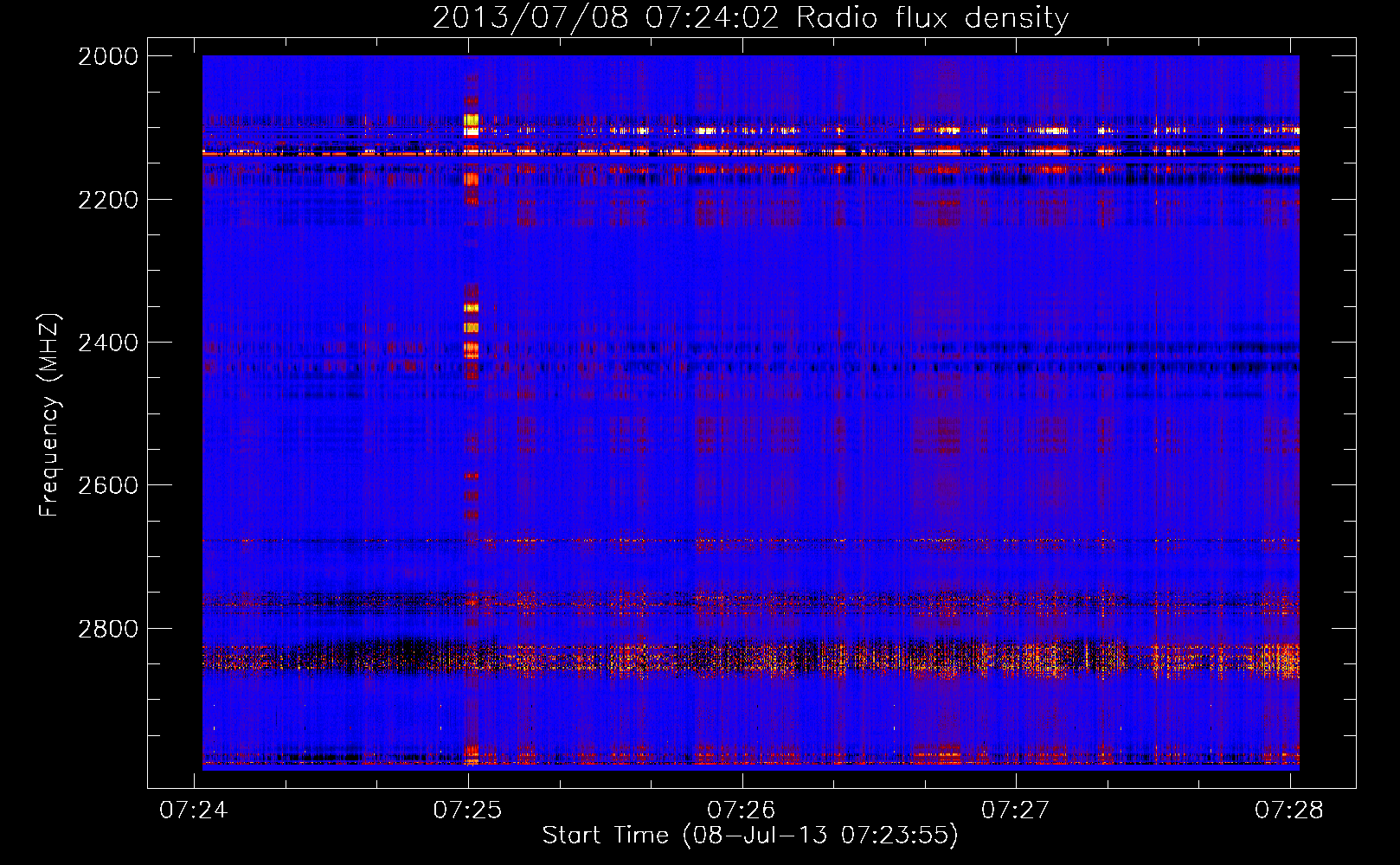Click the 'Start Time (08-Jul-13 07:23:55)' label
Screen dimensions: 1400x865
750,836
